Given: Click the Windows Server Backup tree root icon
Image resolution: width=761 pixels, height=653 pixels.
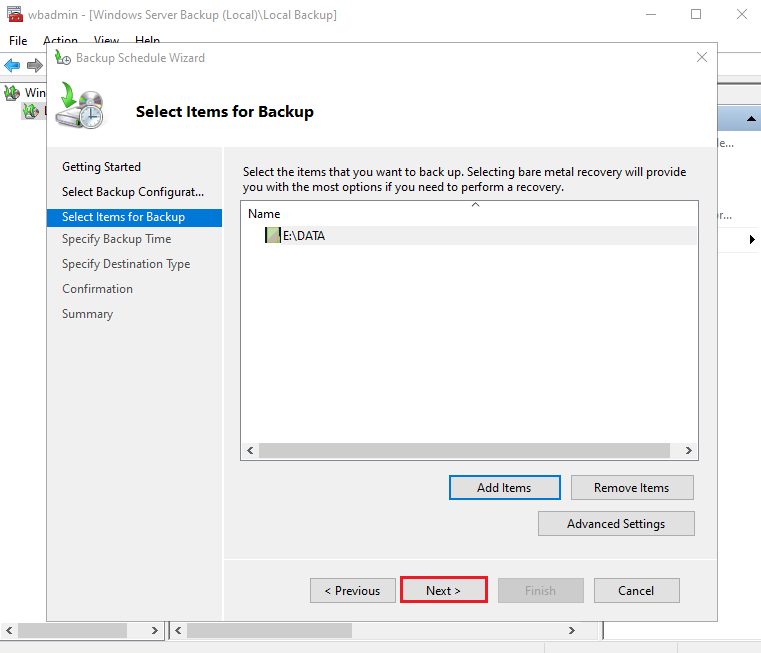Looking at the screenshot, I should click(12, 93).
